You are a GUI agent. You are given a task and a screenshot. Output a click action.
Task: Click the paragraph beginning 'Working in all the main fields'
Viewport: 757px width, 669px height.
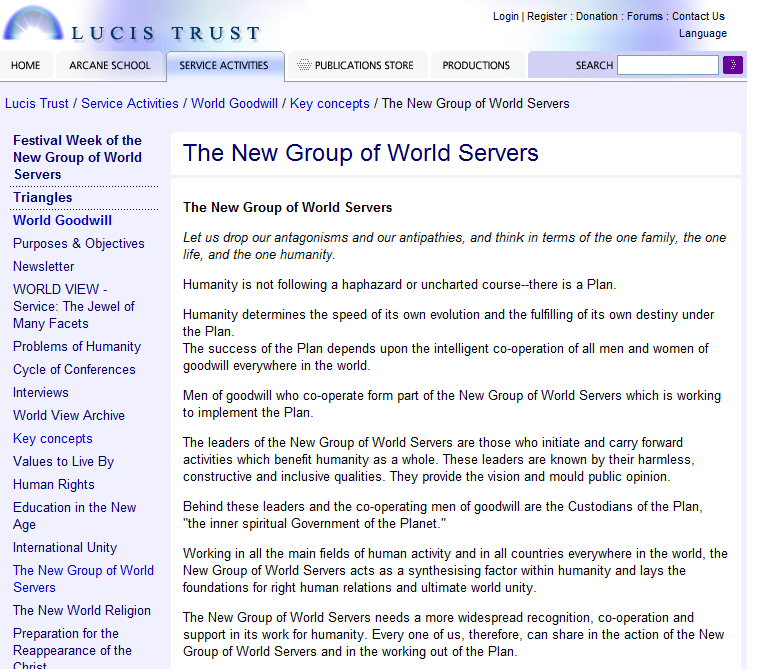point(455,571)
